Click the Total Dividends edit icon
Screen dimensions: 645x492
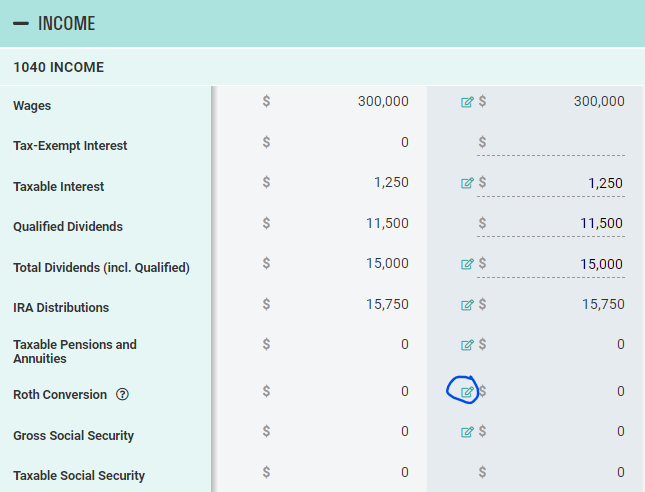[467, 264]
